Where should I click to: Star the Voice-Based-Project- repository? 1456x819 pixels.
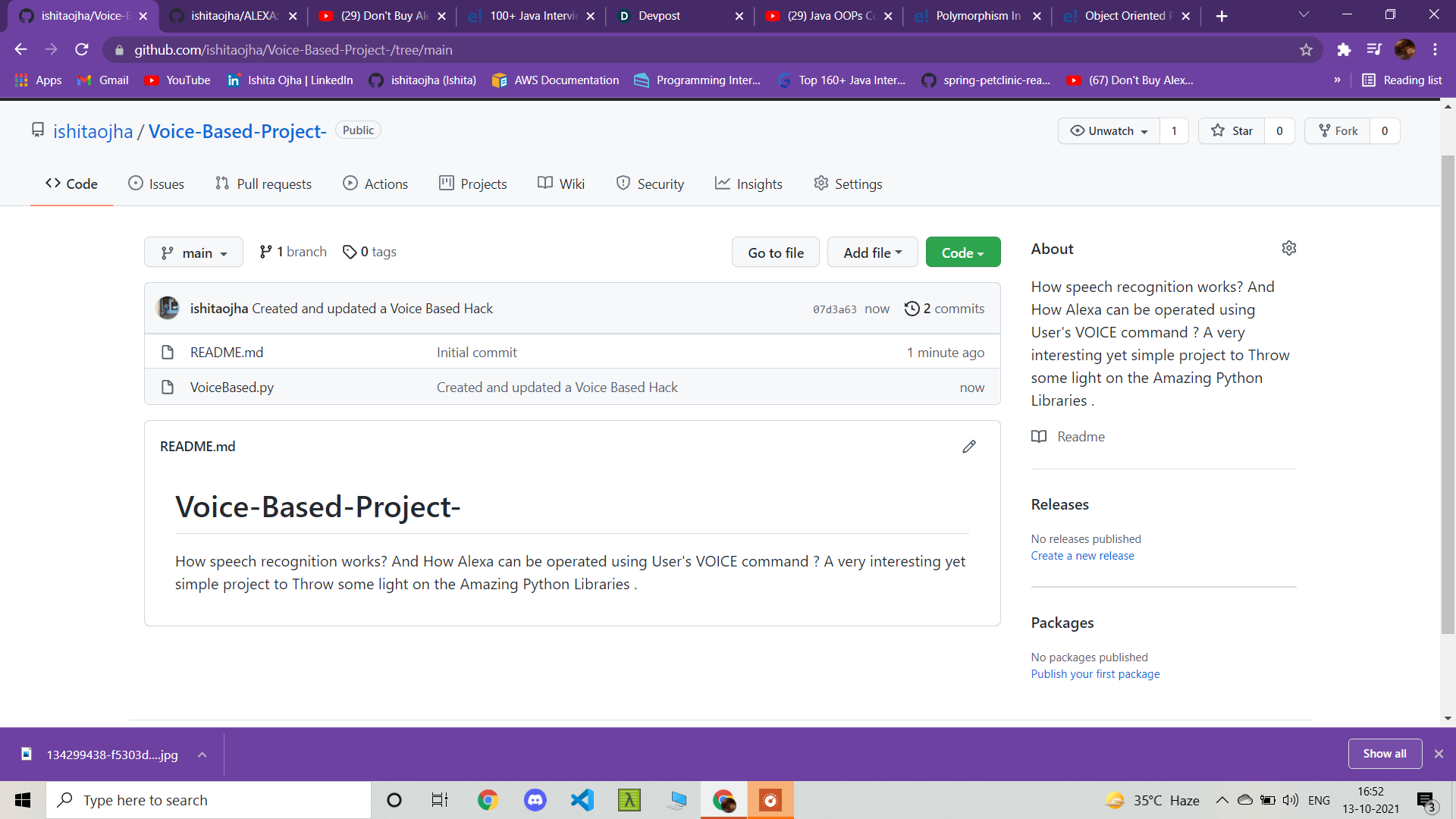pos(1232,131)
